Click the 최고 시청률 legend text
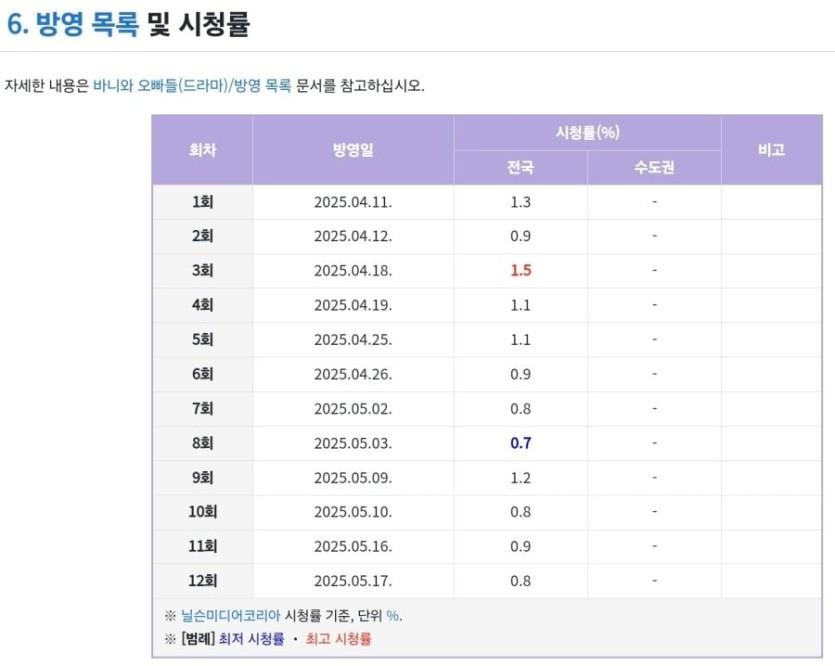 [x=338, y=638]
